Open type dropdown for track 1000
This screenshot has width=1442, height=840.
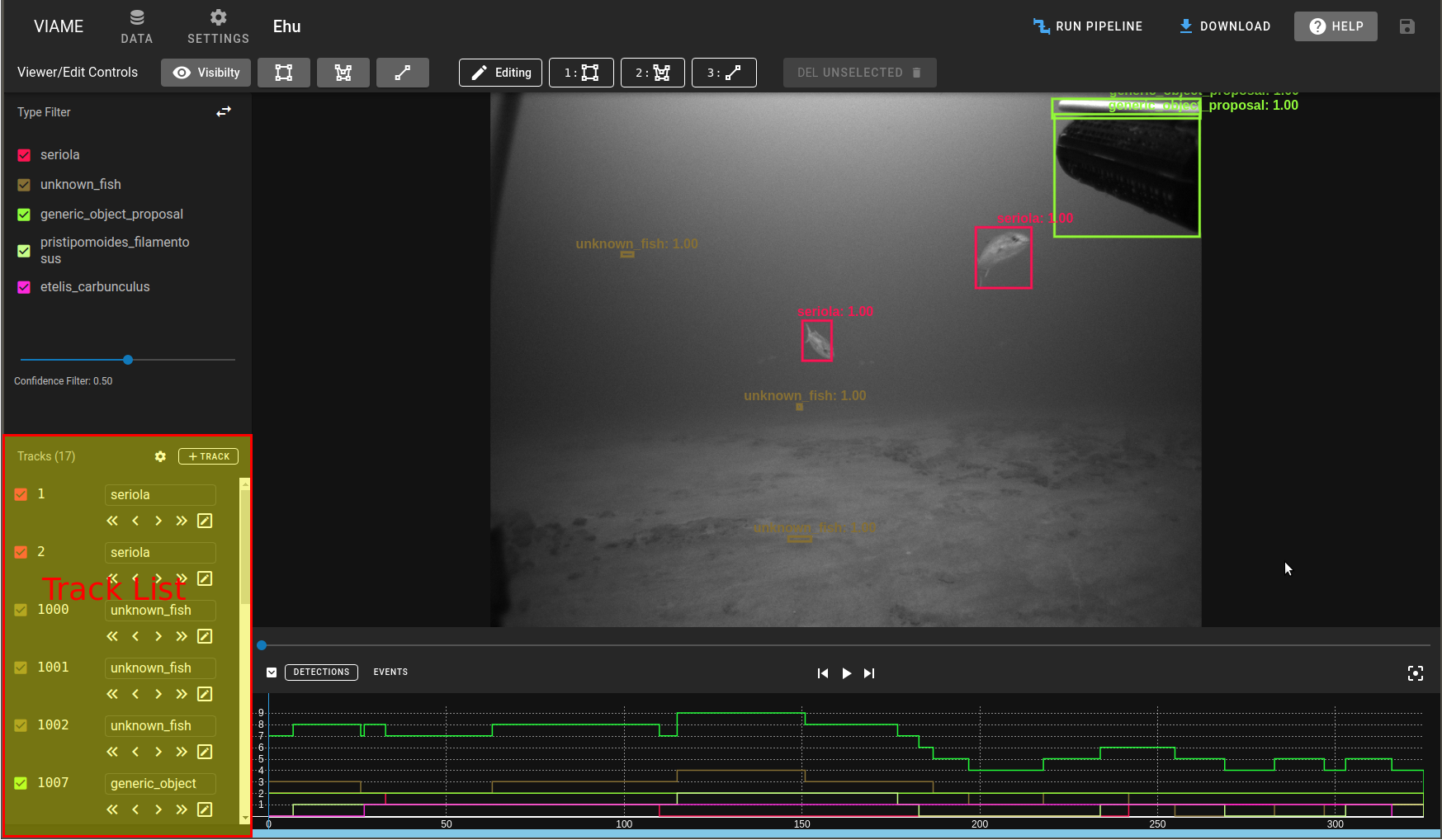[160, 610]
